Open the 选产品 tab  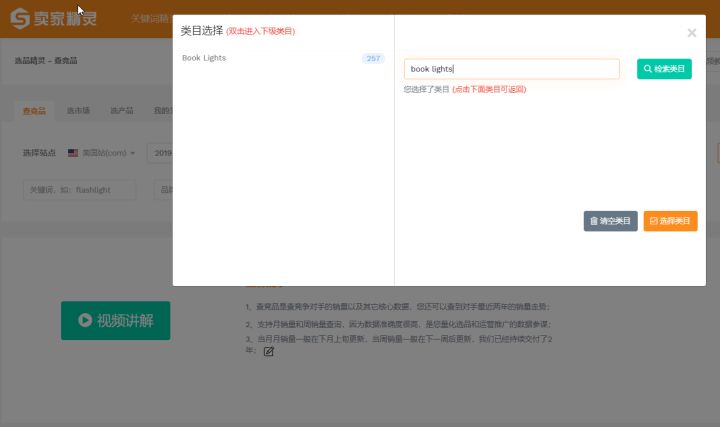(x=122, y=111)
